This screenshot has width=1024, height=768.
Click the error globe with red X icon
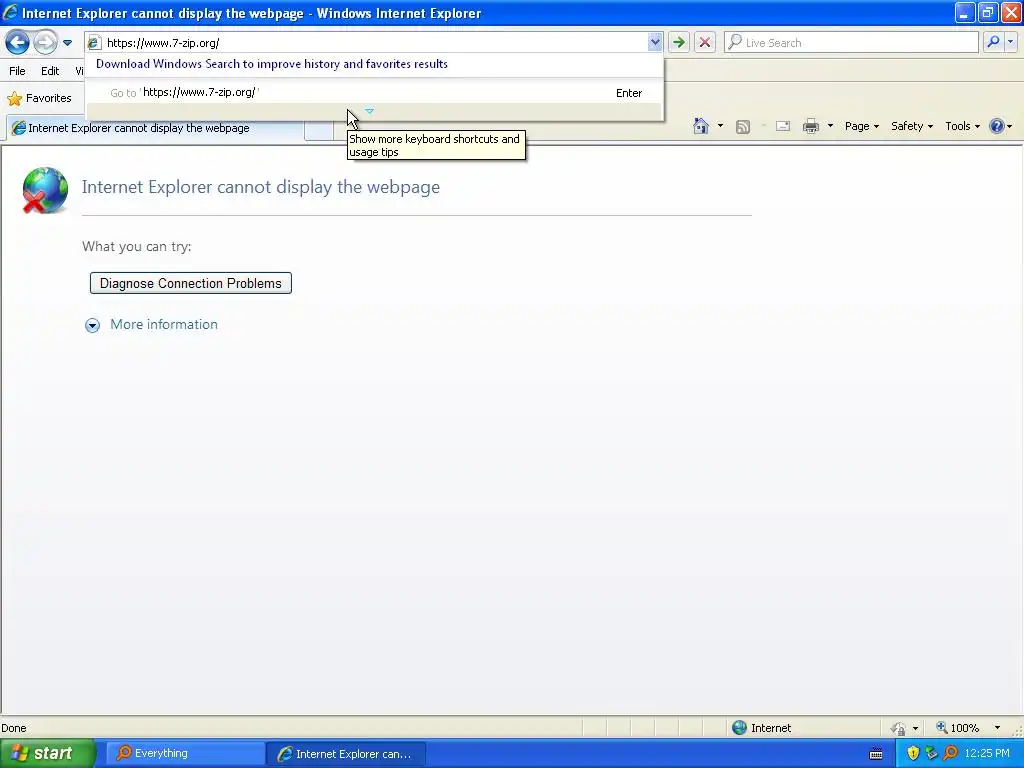pos(45,190)
